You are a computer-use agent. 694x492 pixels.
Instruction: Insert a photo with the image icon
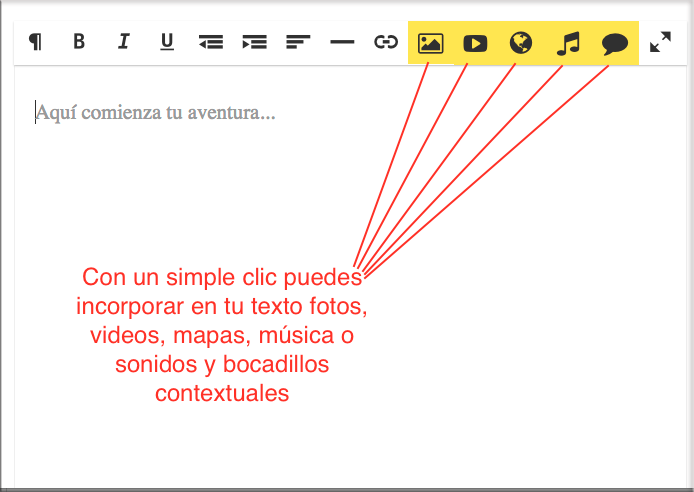click(x=430, y=43)
